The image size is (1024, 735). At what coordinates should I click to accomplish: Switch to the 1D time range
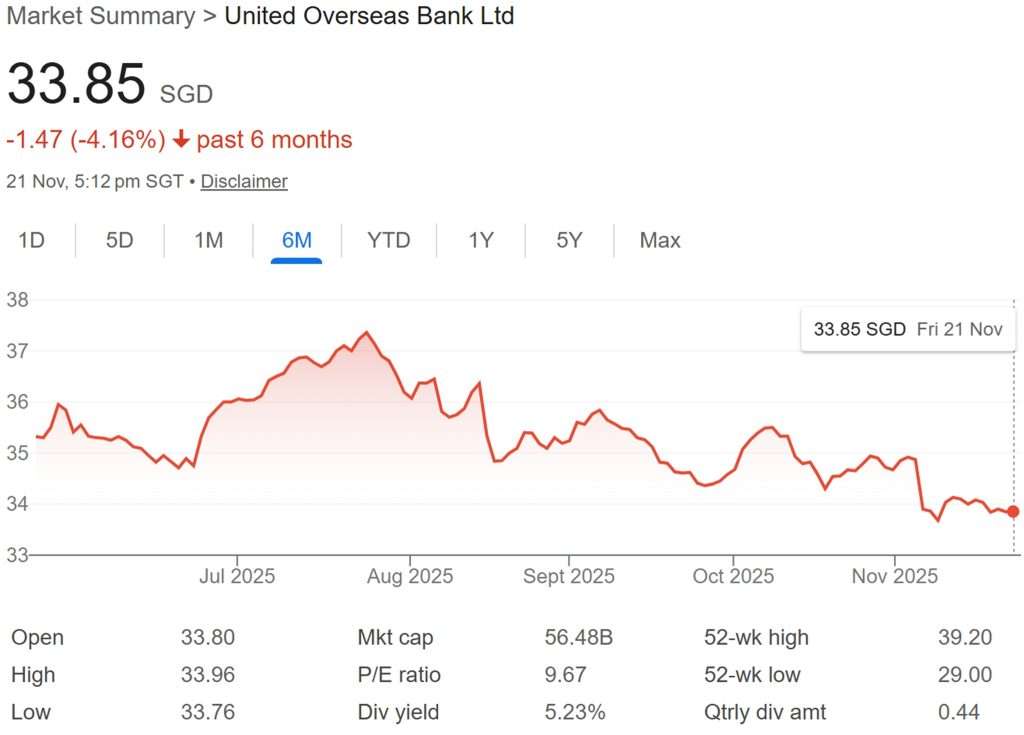coord(31,240)
